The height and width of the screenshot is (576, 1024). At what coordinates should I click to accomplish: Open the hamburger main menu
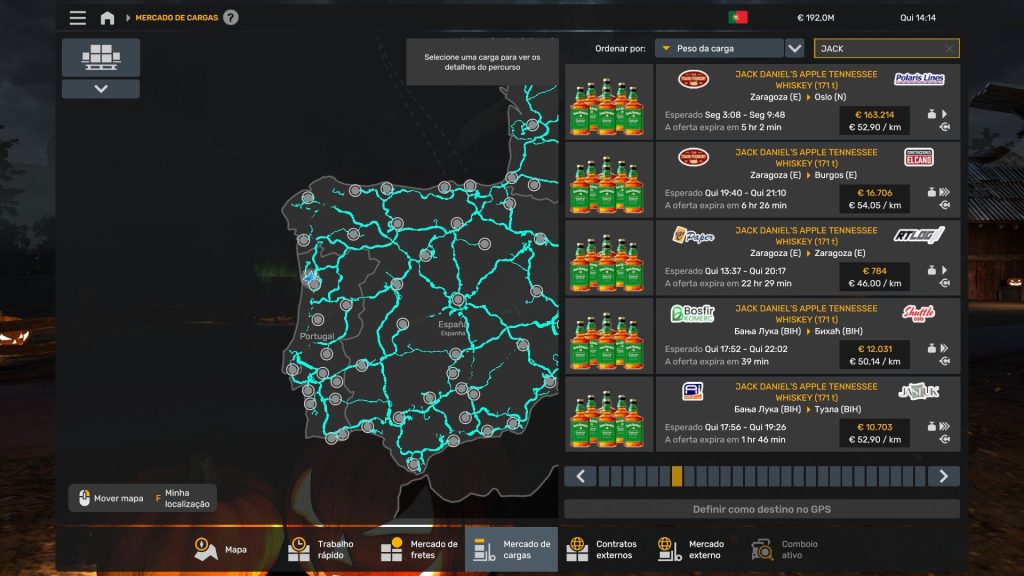point(78,18)
